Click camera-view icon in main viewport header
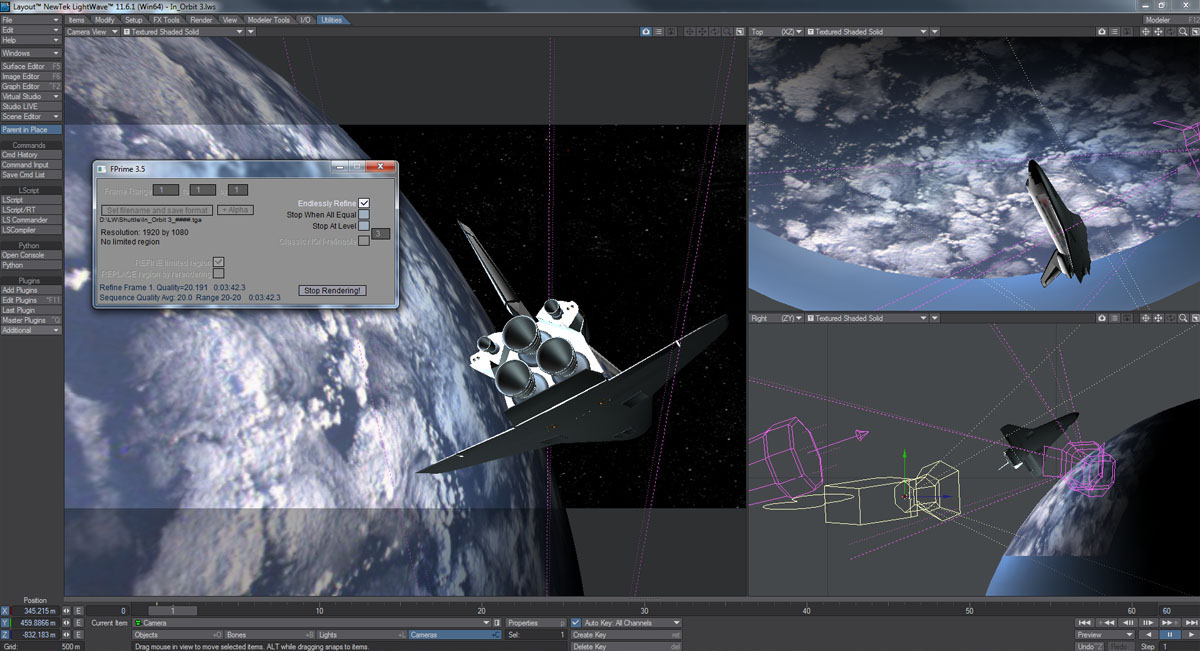This screenshot has width=1200, height=651. tap(647, 32)
